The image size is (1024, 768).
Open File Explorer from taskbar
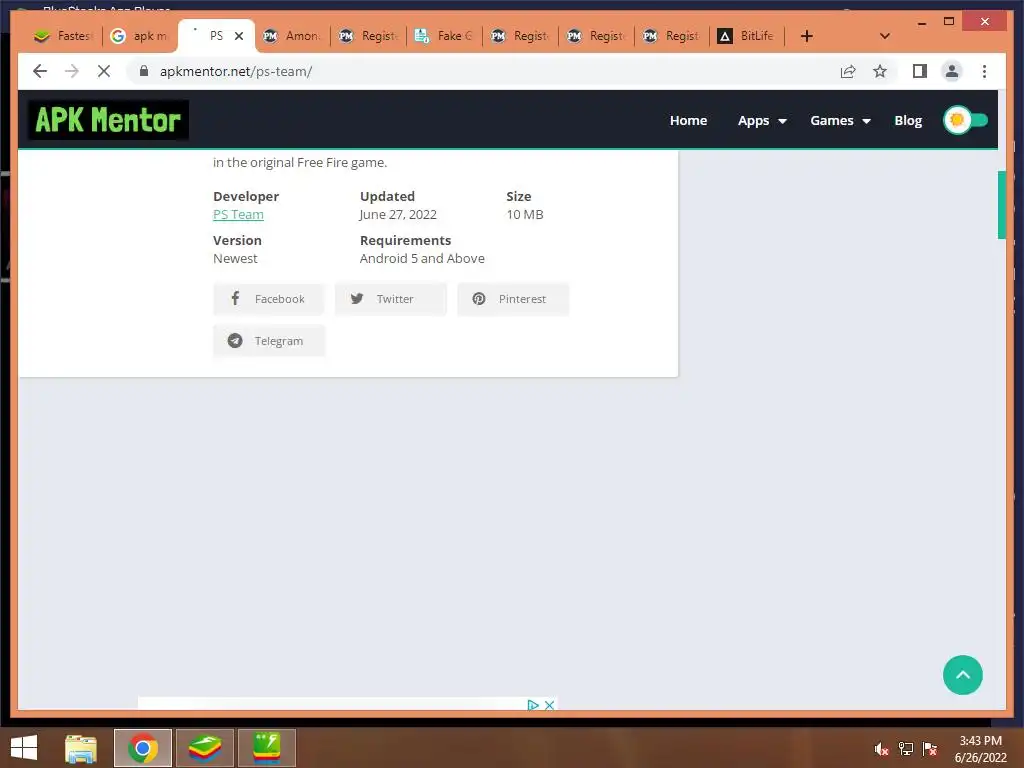(x=81, y=748)
